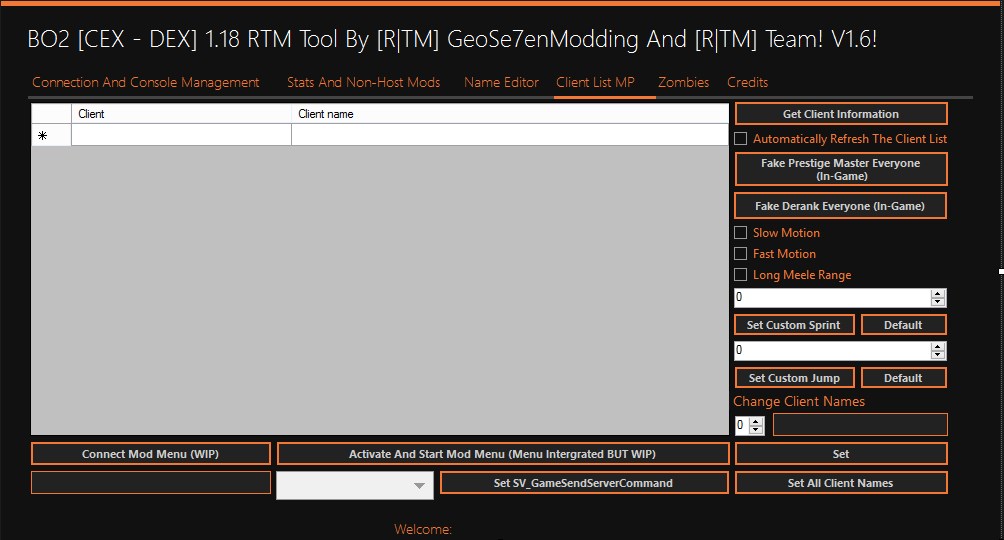Click Connect Mod Menu (WIP) button
This screenshot has height=540, width=1004.
click(x=150, y=454)
